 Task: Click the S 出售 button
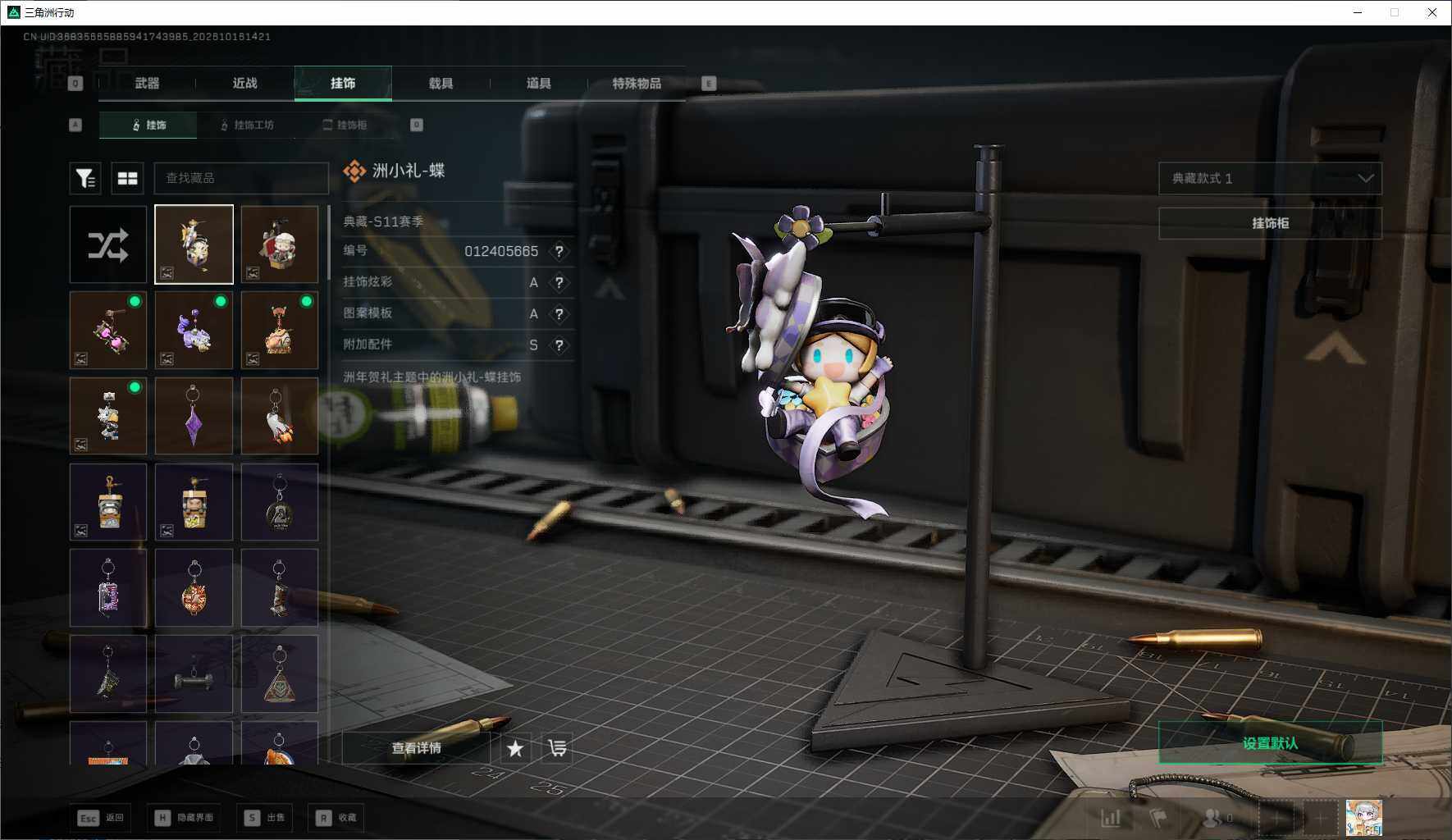264,818
